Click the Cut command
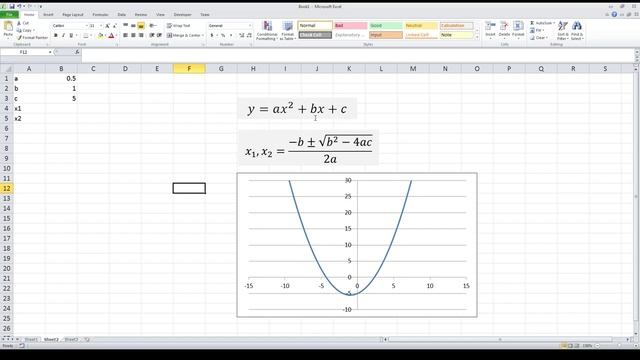This screenshot has width=640, height=360. click(23, 23)
